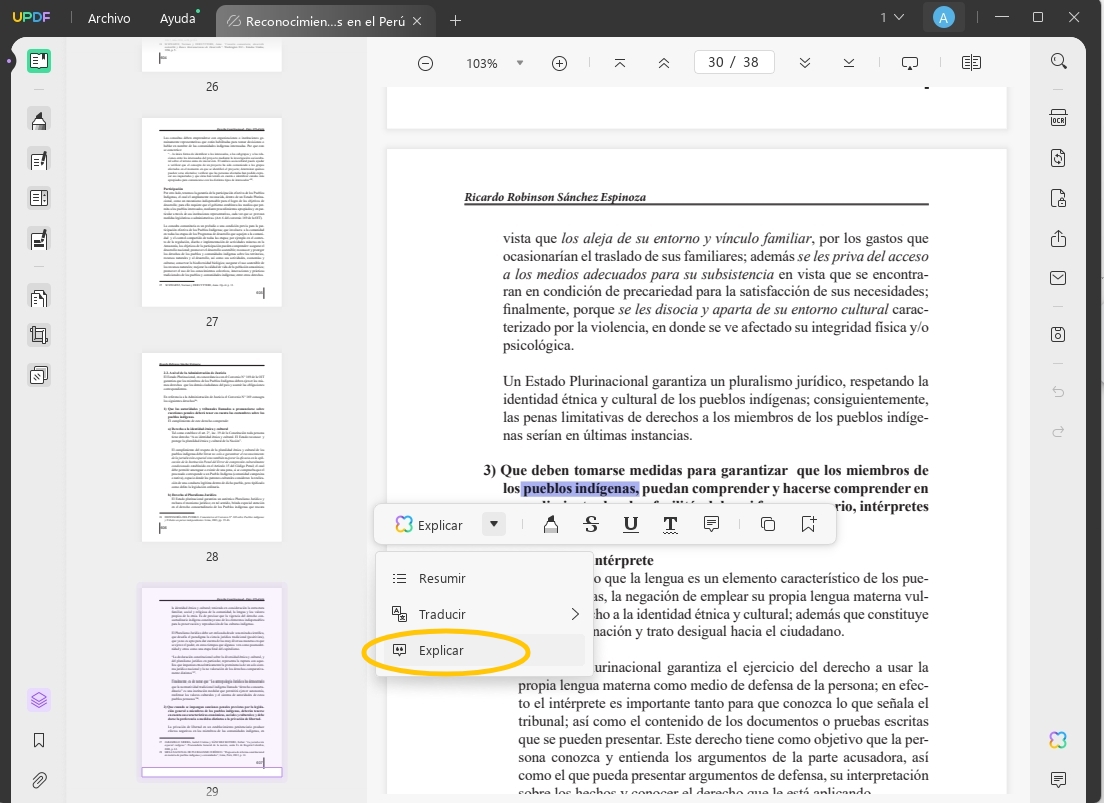
Task: Choose Explicar from the AI menu
Action: 482,650
